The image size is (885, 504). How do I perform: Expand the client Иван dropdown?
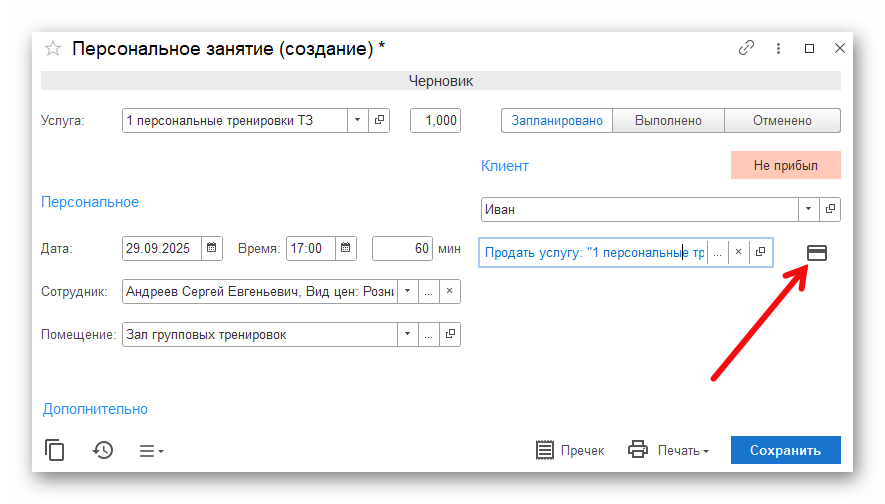pos(808,210)
